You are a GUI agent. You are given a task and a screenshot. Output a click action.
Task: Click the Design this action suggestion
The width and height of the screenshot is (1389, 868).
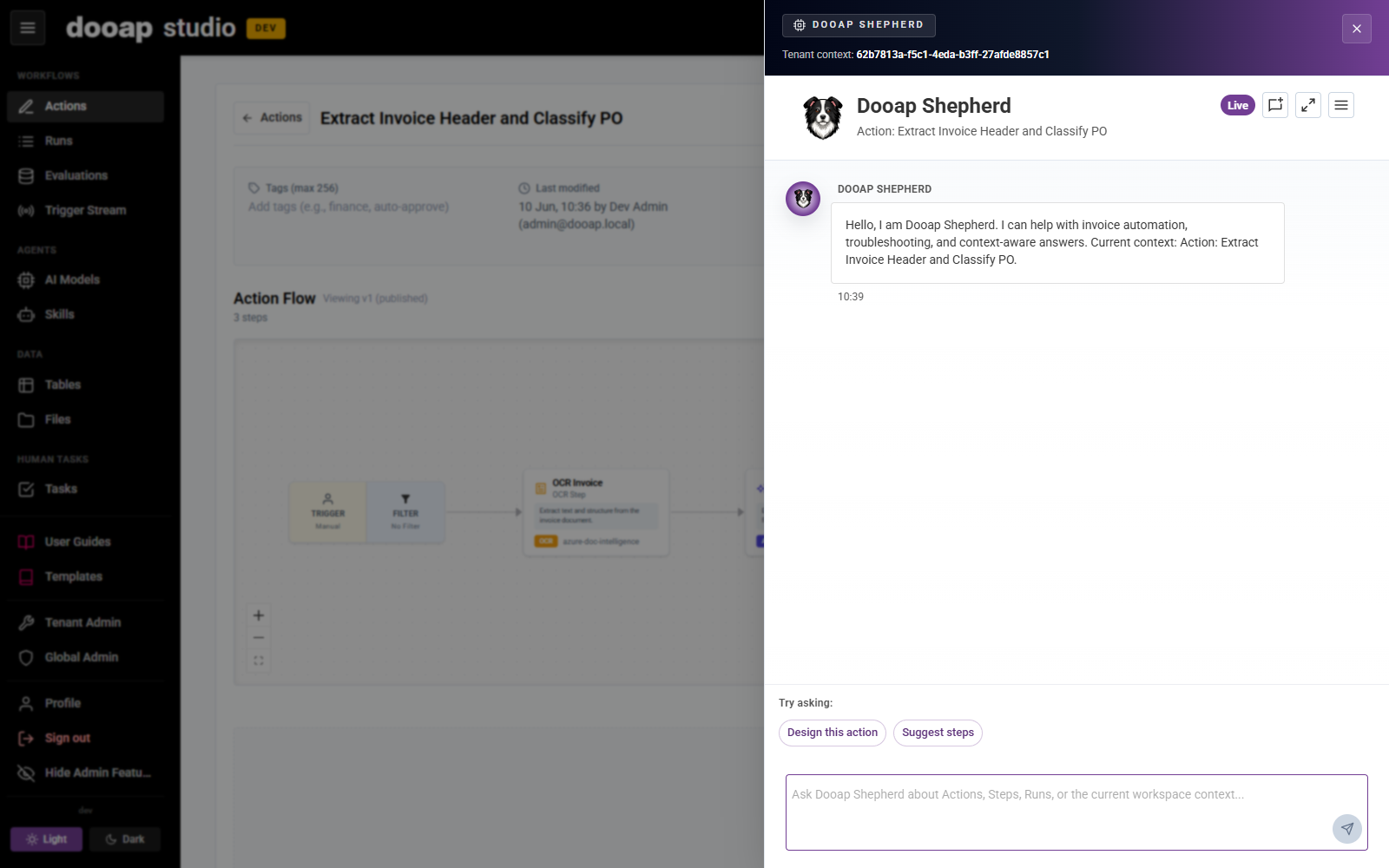point(833,733)
